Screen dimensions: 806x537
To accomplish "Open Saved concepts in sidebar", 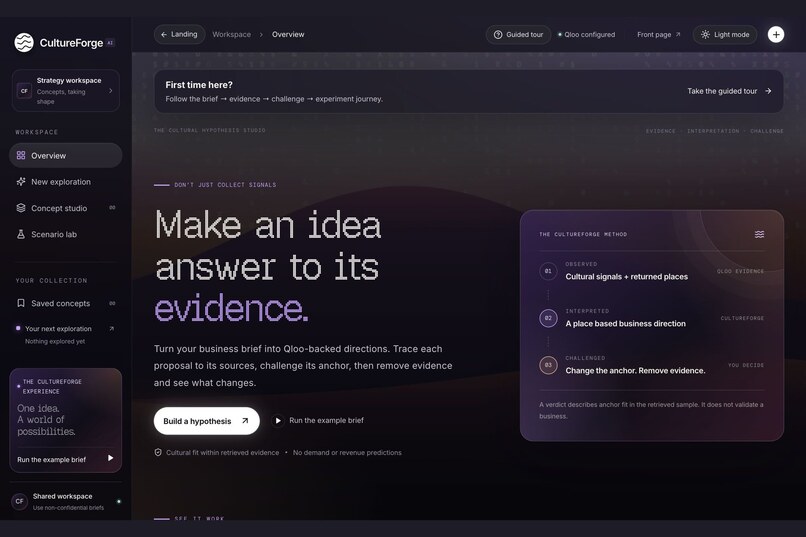I will (66, 303).
